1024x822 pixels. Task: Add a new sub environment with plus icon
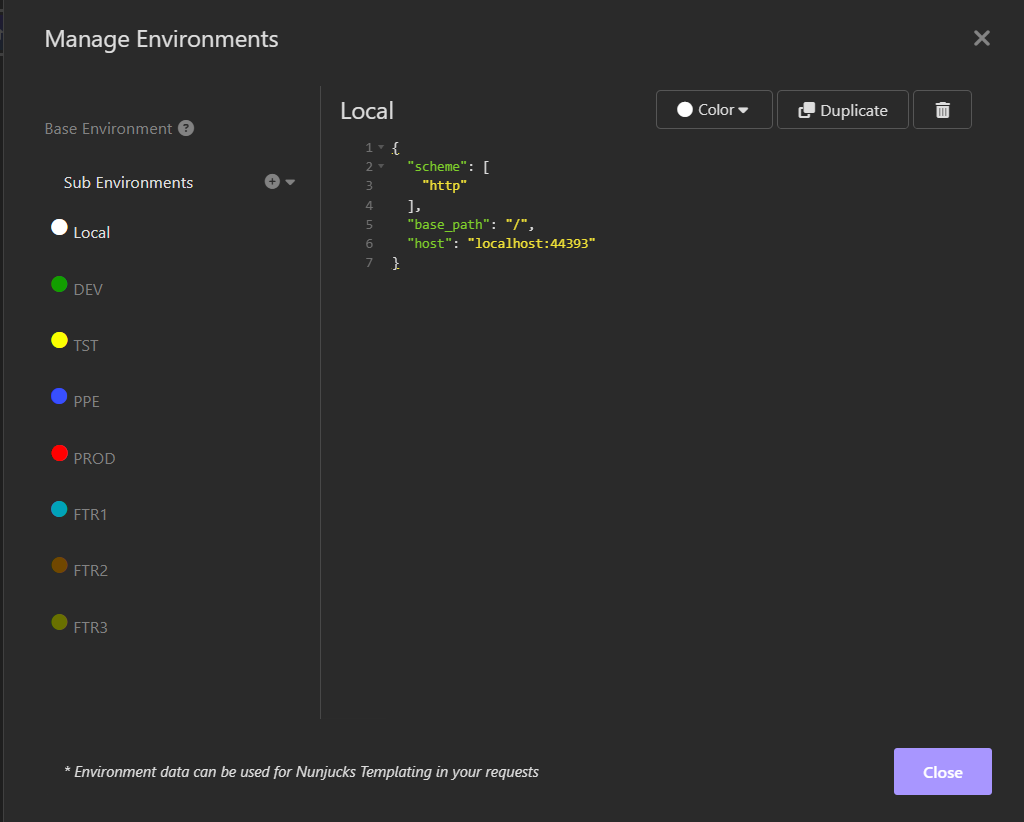(x=270, y=181)
